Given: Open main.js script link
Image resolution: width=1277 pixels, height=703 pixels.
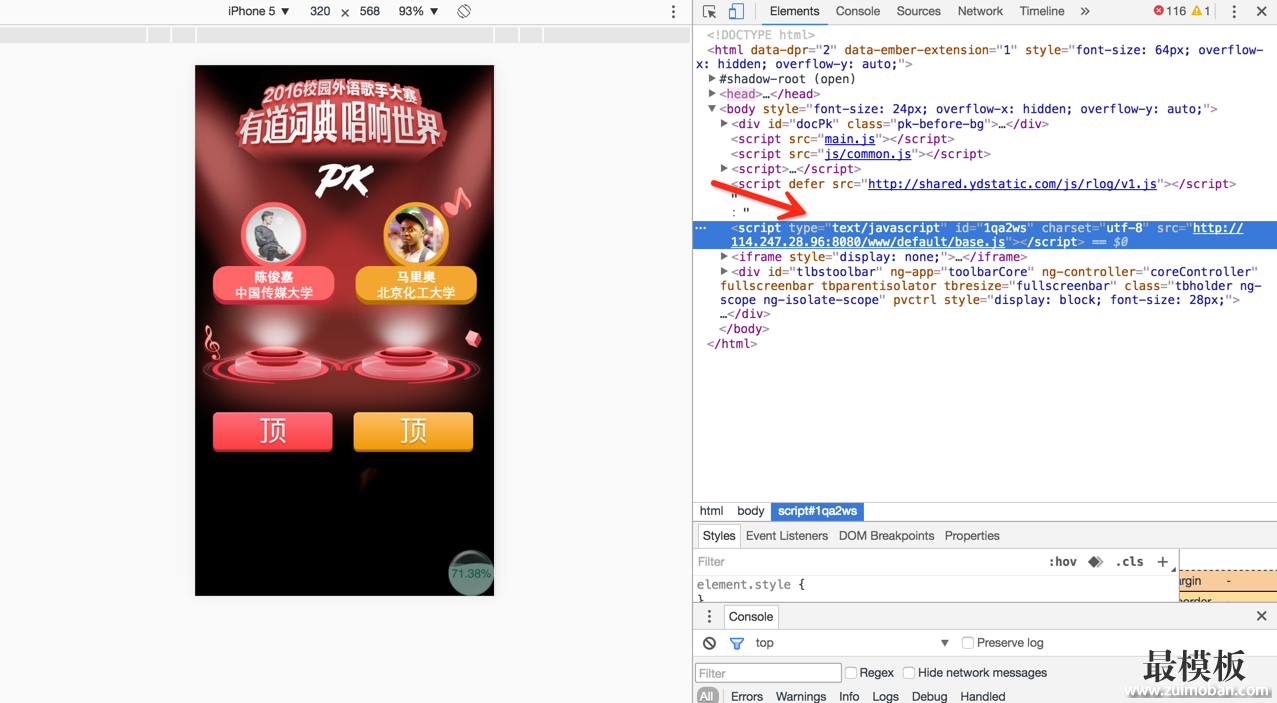Looking at the screenshot, I should [x=849, y=139].
